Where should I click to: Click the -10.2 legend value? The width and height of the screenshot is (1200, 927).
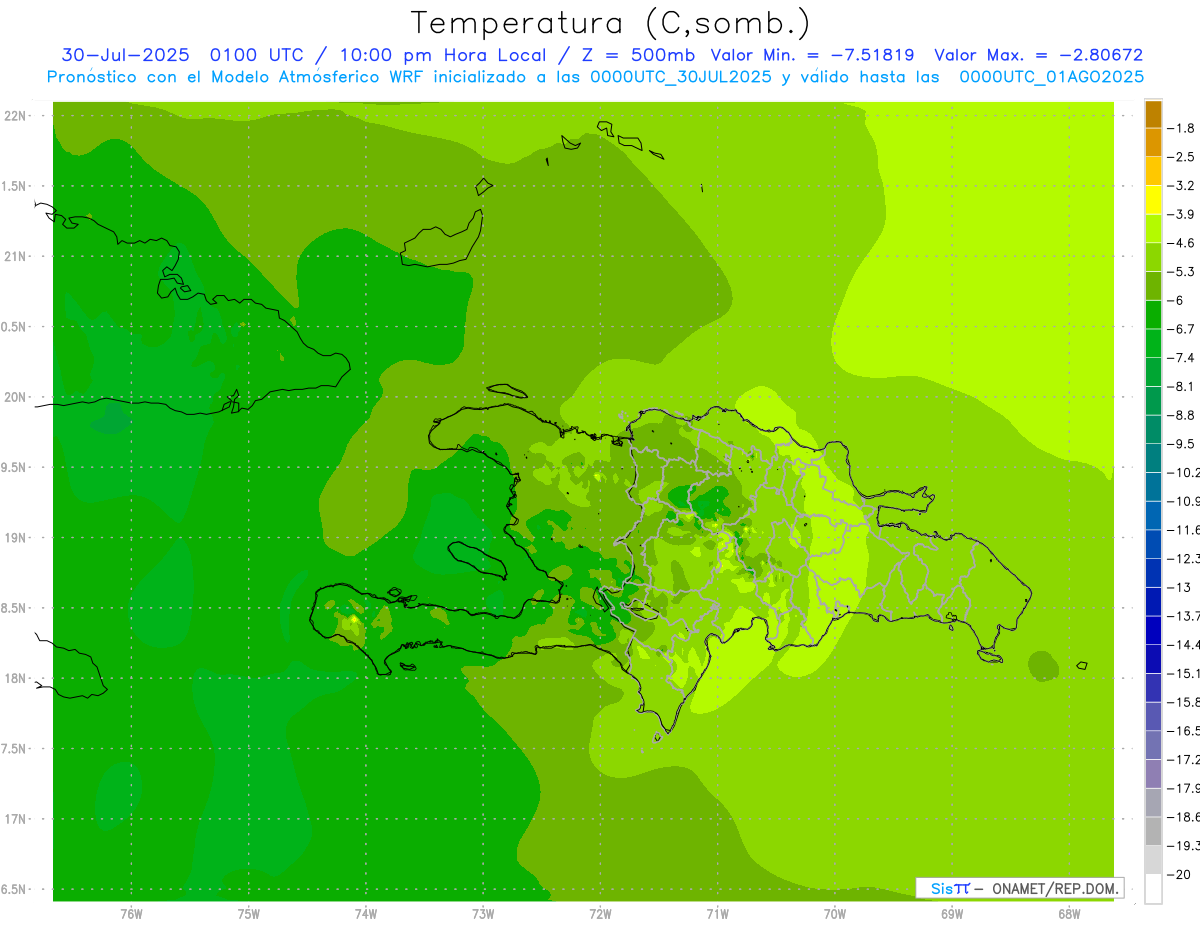pyautogui.click(x=1185, y=472)
